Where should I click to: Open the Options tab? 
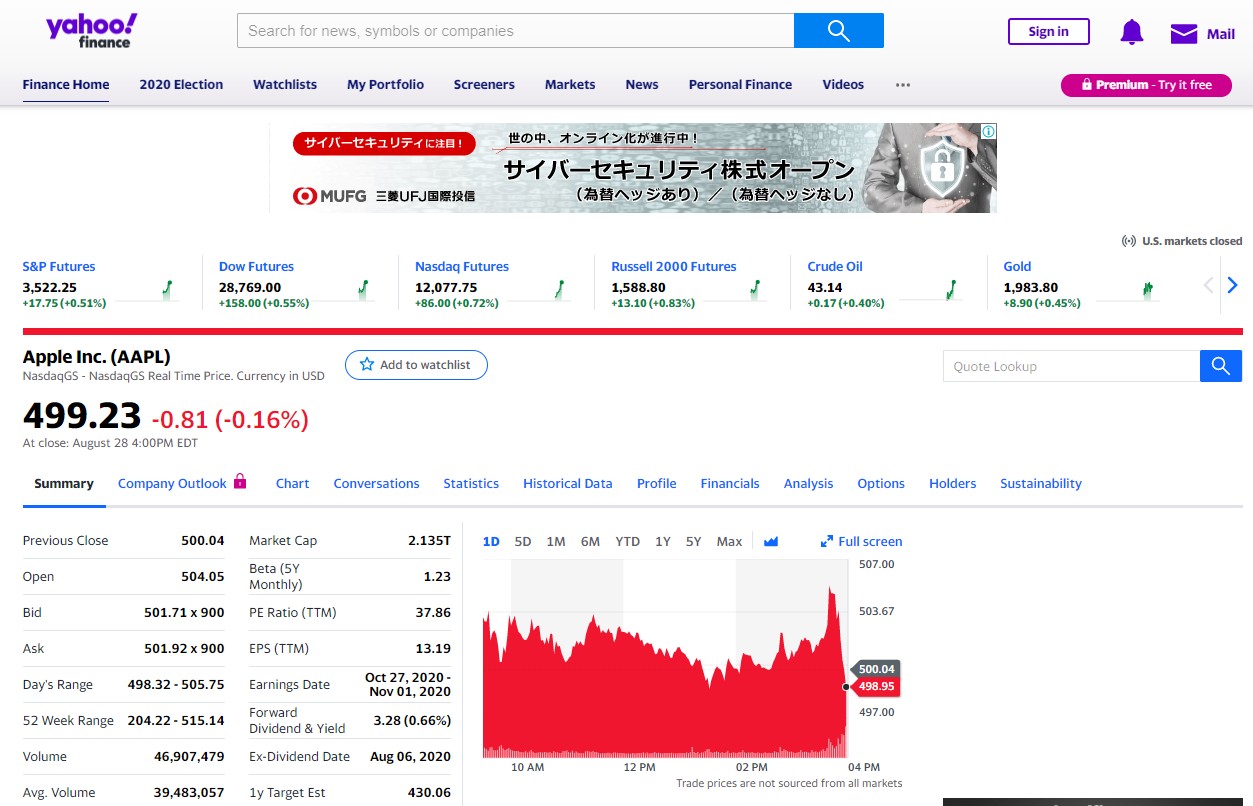click(881, 484)
